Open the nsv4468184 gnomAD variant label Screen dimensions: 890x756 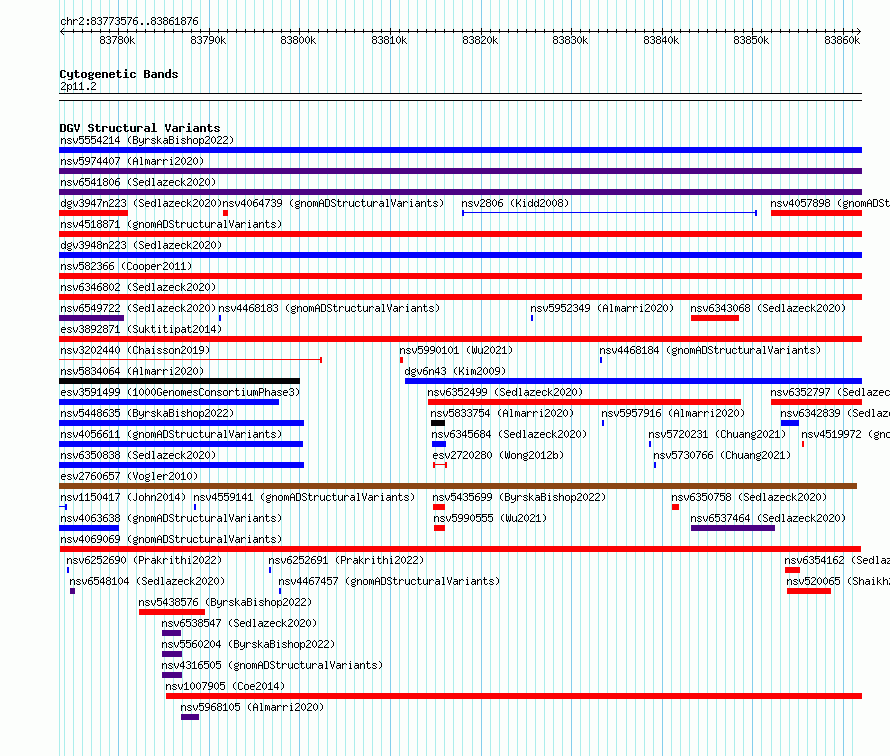coord(710,350)
